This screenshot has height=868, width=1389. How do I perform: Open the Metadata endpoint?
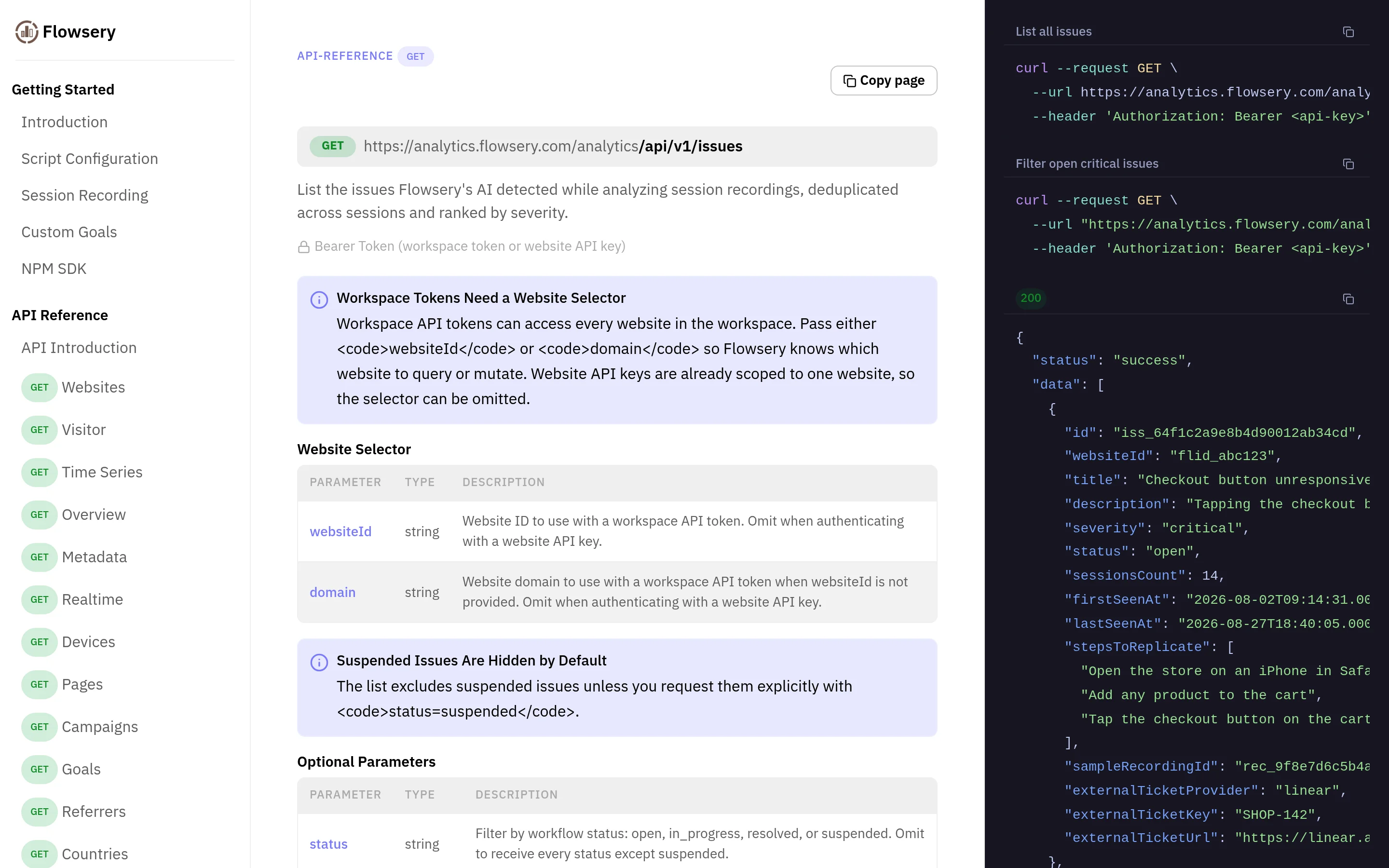pyautogui.click(x=74, y=557)
